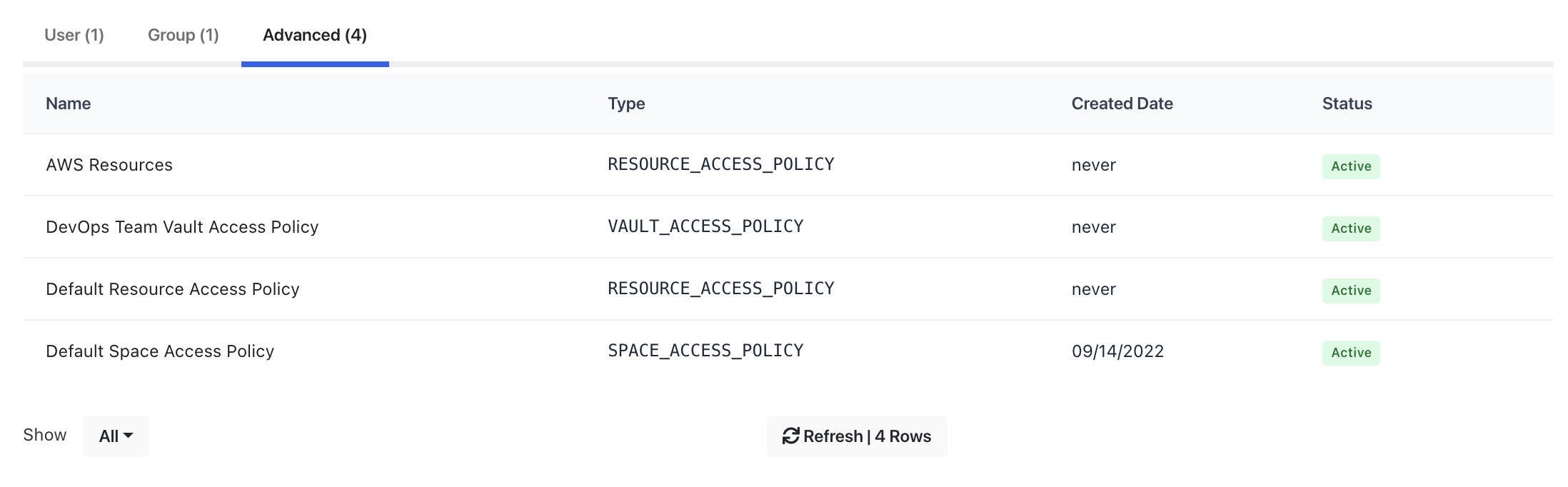
Task: Select the Advanced (4) tab
Action: click(315, 35)
